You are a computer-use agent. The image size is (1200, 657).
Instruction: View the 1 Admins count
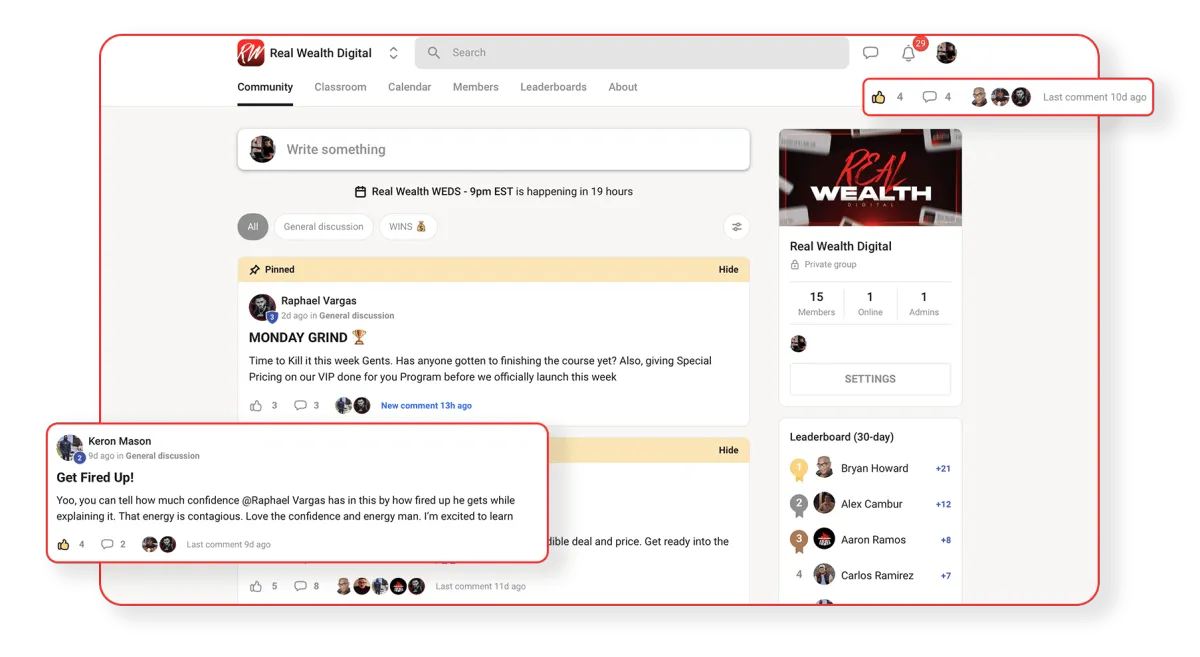point(924,303)
